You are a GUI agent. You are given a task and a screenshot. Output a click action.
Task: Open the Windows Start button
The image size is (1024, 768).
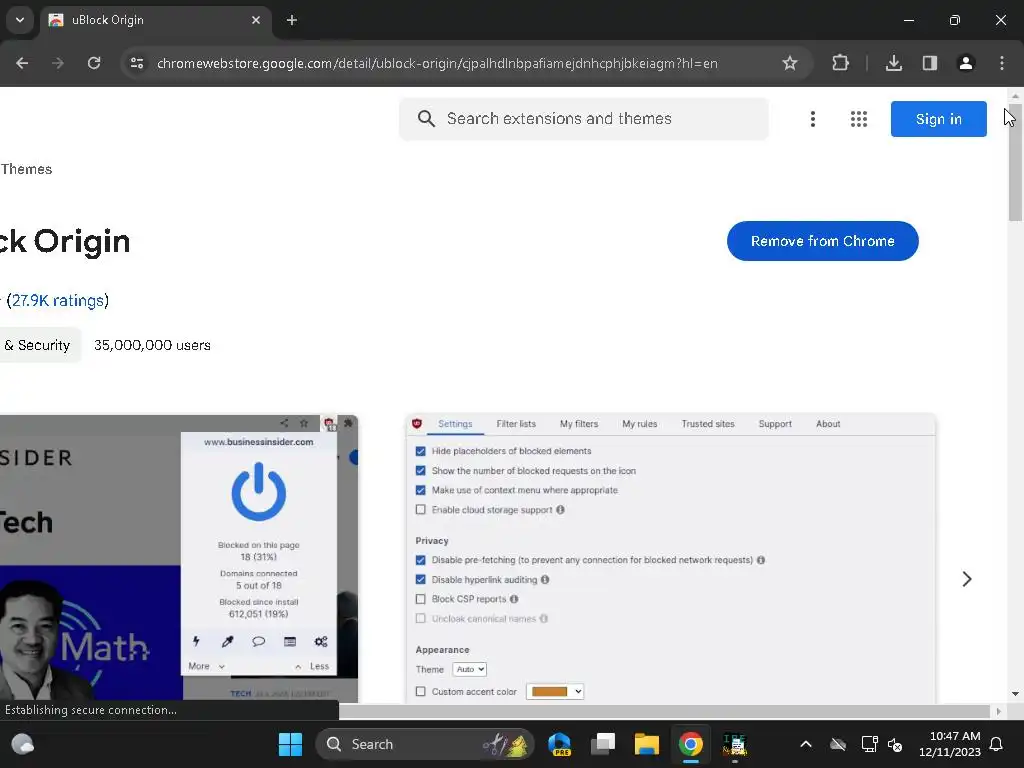click(290, 744)
